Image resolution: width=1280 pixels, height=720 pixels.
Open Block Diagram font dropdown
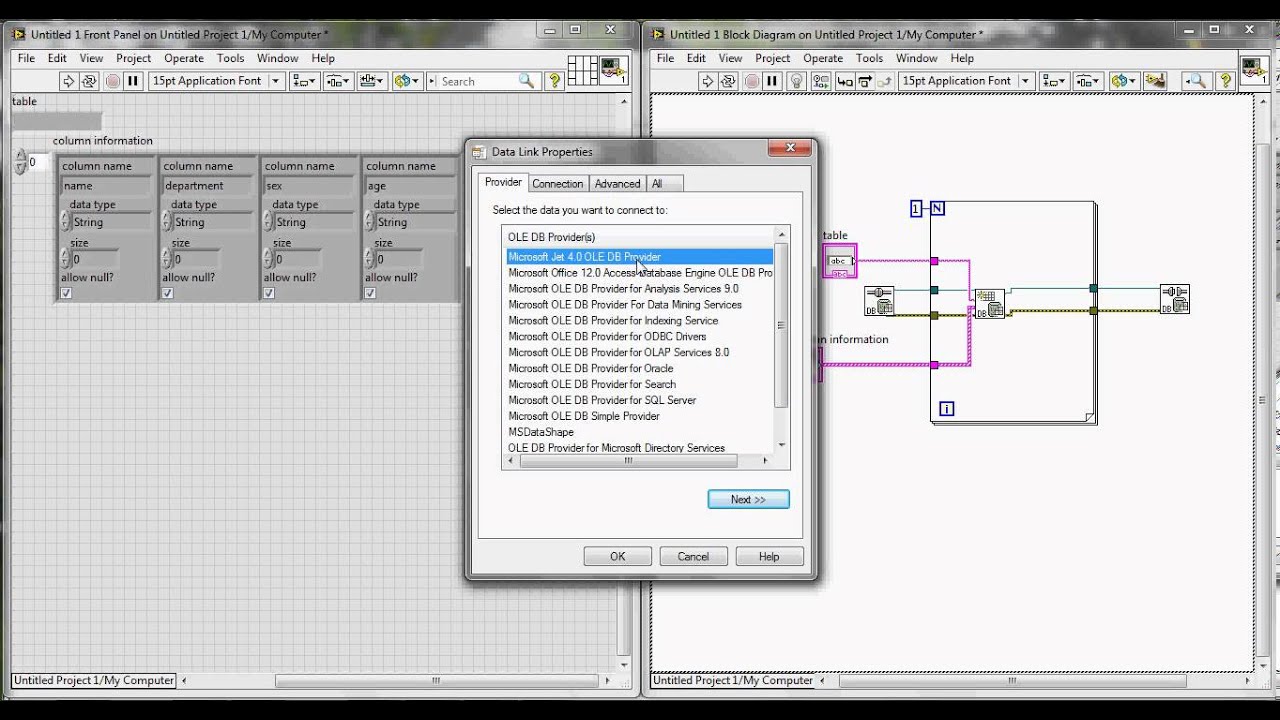[965, 81]
